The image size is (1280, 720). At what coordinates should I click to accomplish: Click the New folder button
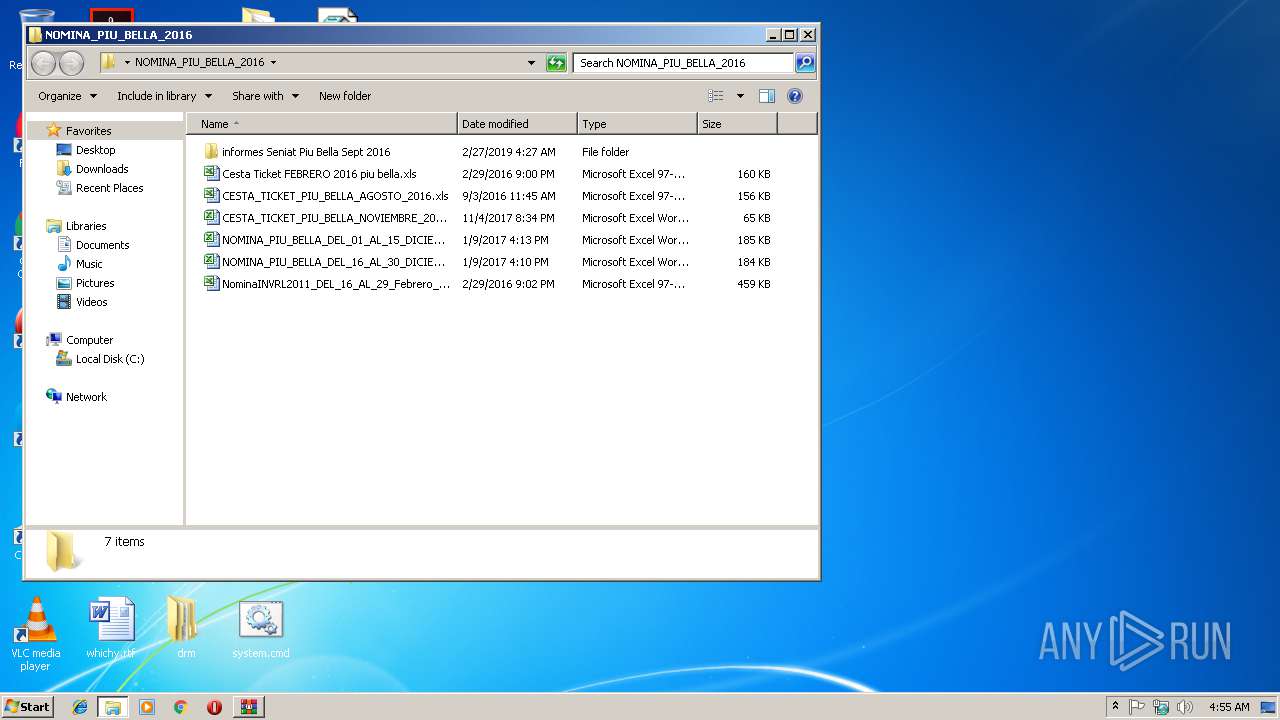coord(345,96)
